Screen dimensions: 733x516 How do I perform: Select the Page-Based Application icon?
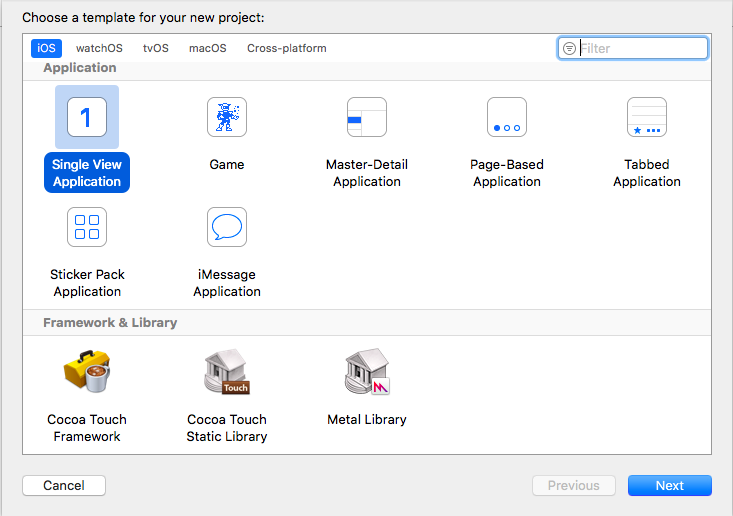click(x=507, y=117)
